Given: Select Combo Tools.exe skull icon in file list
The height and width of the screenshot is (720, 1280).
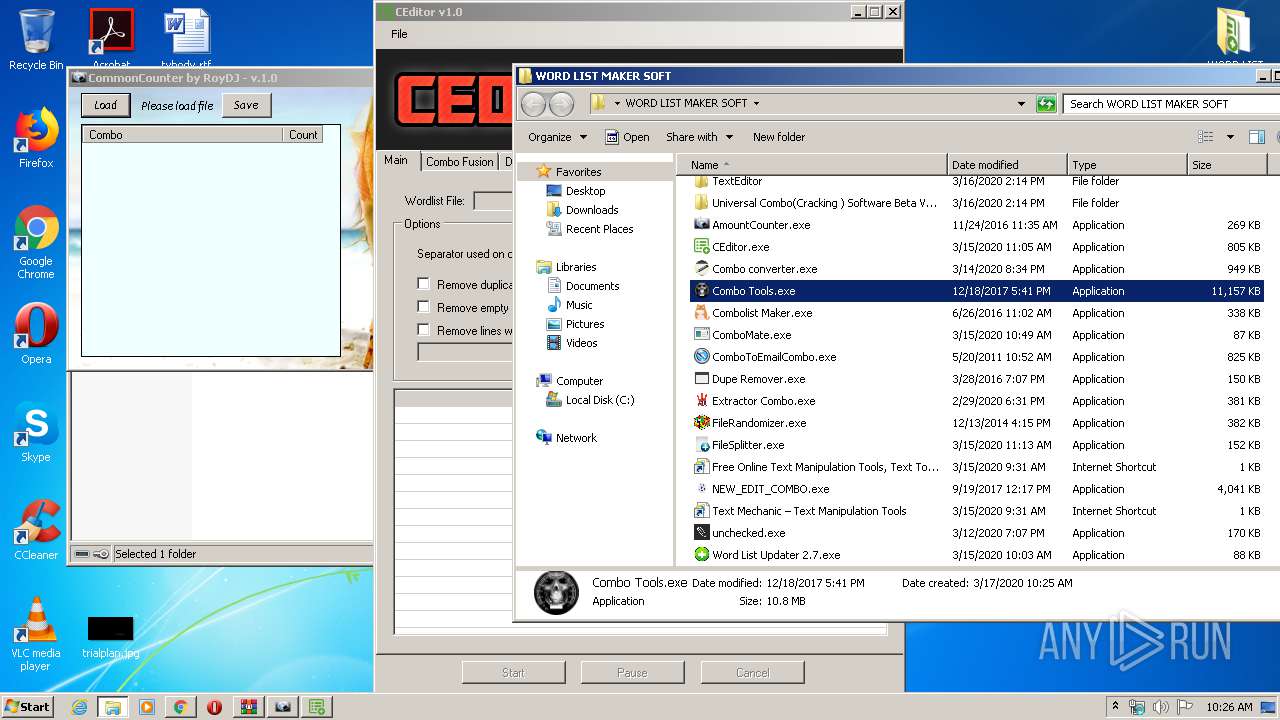Looking at the screenshot, I should (x=702, y=291).
